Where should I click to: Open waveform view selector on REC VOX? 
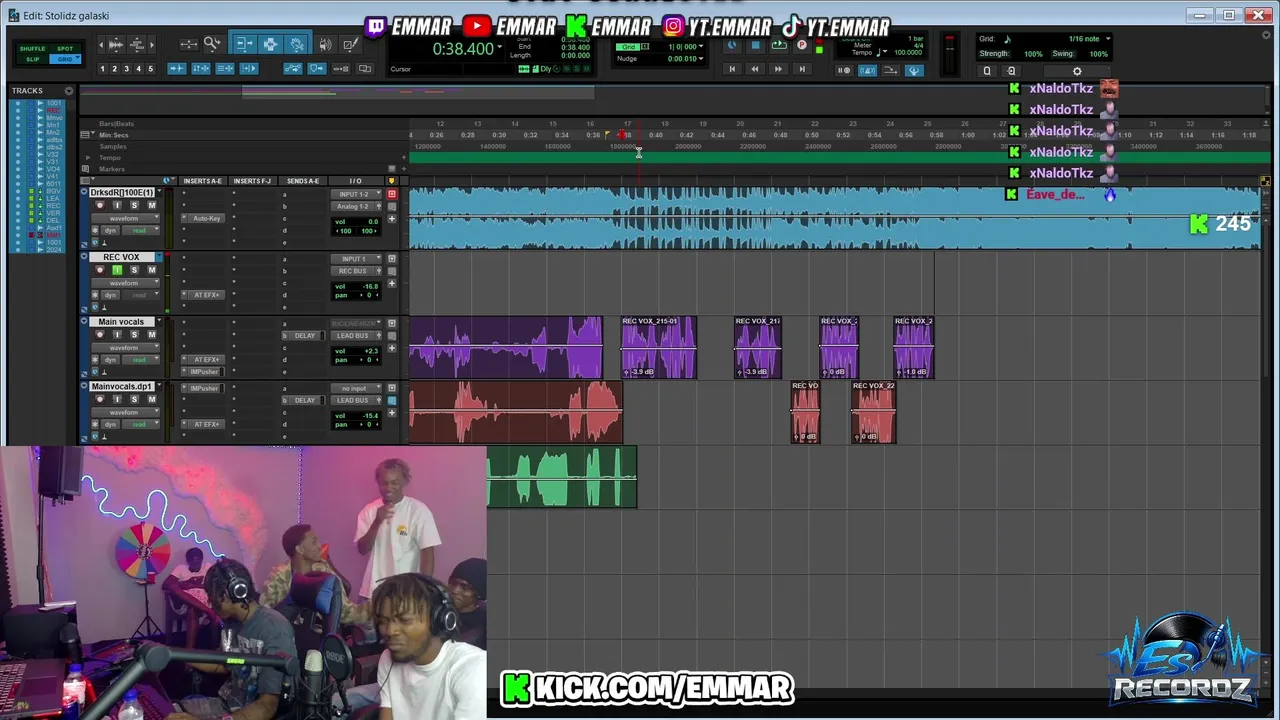pyautogui.click(x=124, y=283)
